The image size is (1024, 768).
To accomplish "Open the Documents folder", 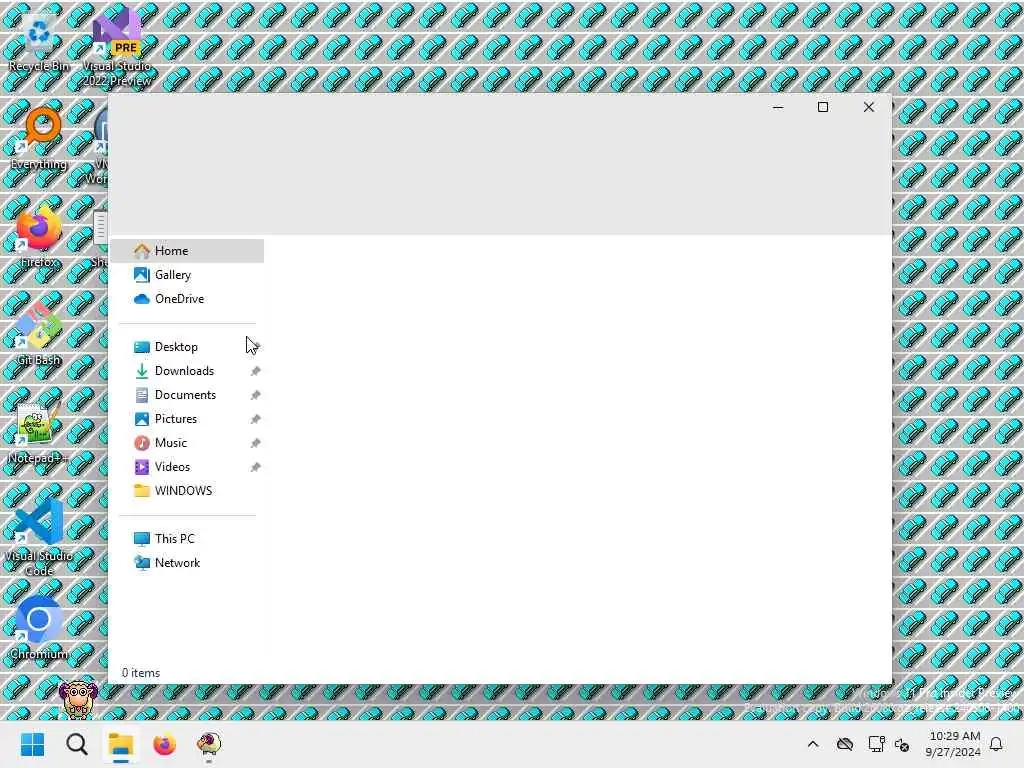I will (x=187, y=395).
